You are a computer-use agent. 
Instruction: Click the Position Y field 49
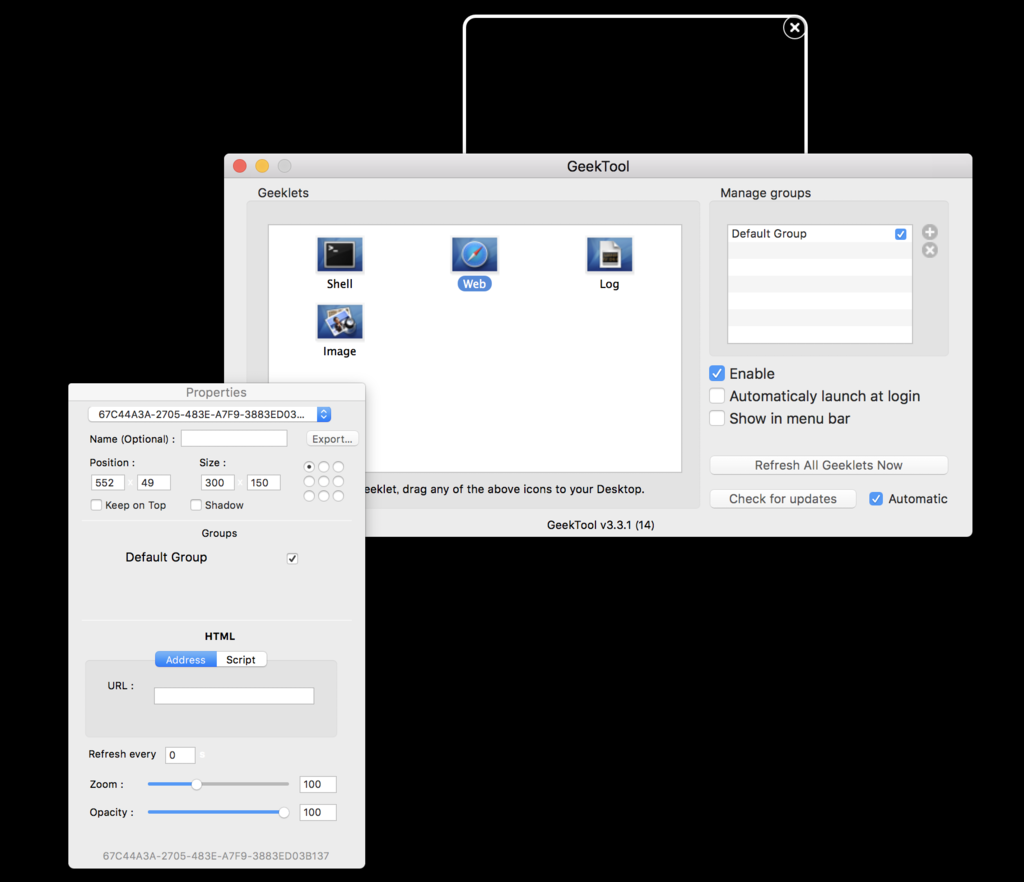(x=154, y=482)
